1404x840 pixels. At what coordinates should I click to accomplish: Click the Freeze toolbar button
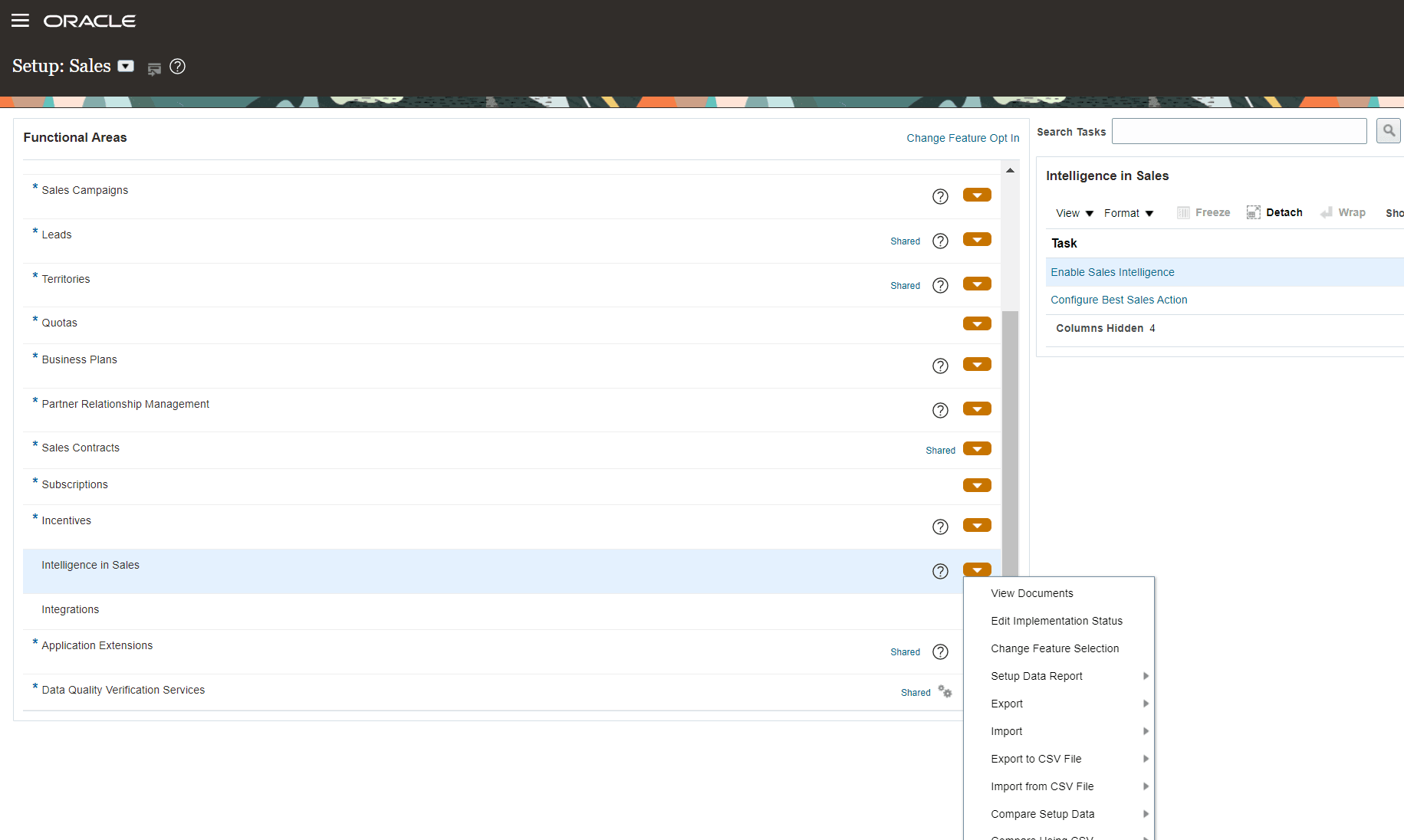coord(1203,212)
